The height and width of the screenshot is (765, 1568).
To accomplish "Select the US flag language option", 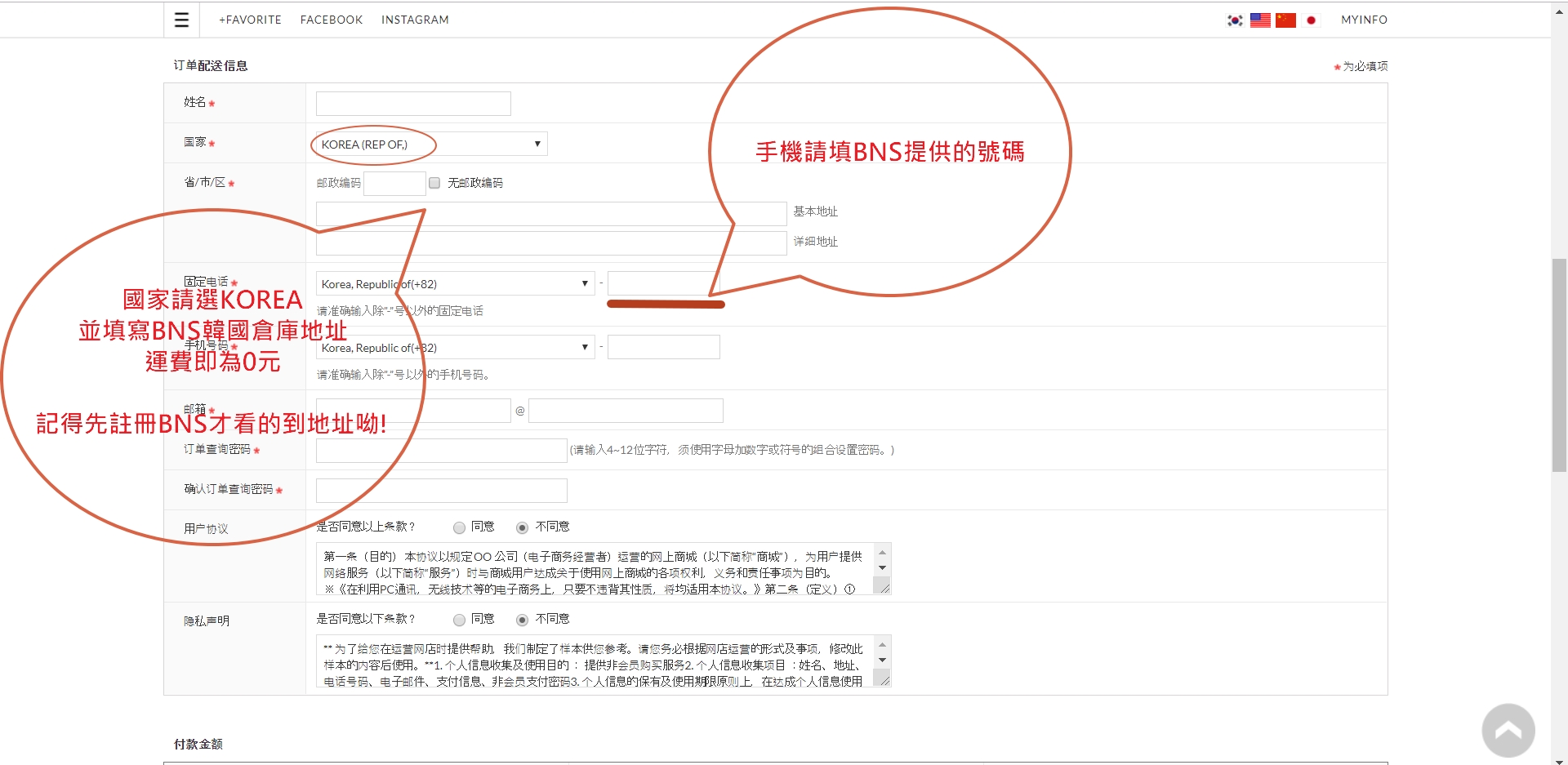I will (x=1260, y=20).
